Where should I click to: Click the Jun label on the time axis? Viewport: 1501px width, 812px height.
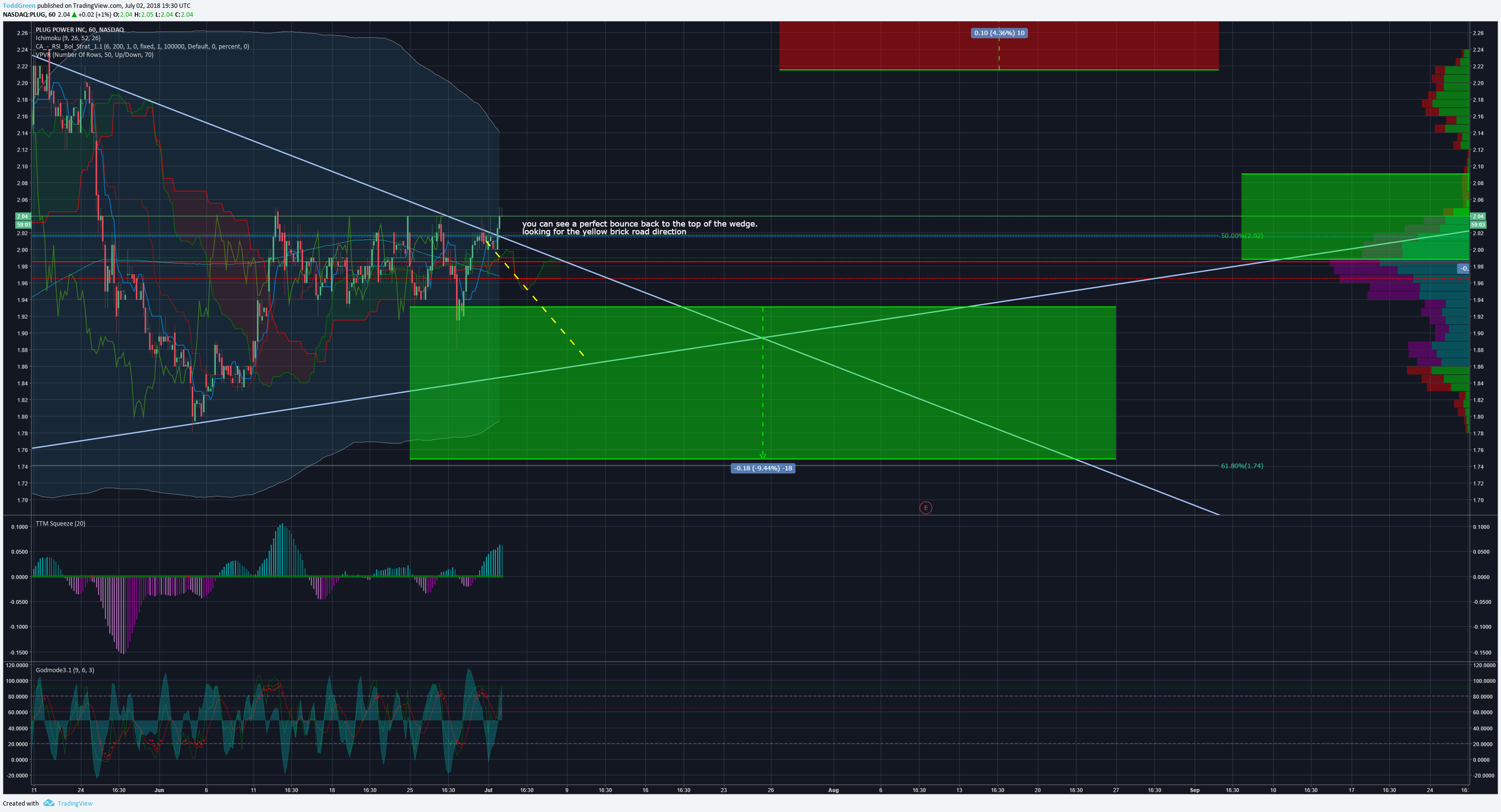coord(159,790)
